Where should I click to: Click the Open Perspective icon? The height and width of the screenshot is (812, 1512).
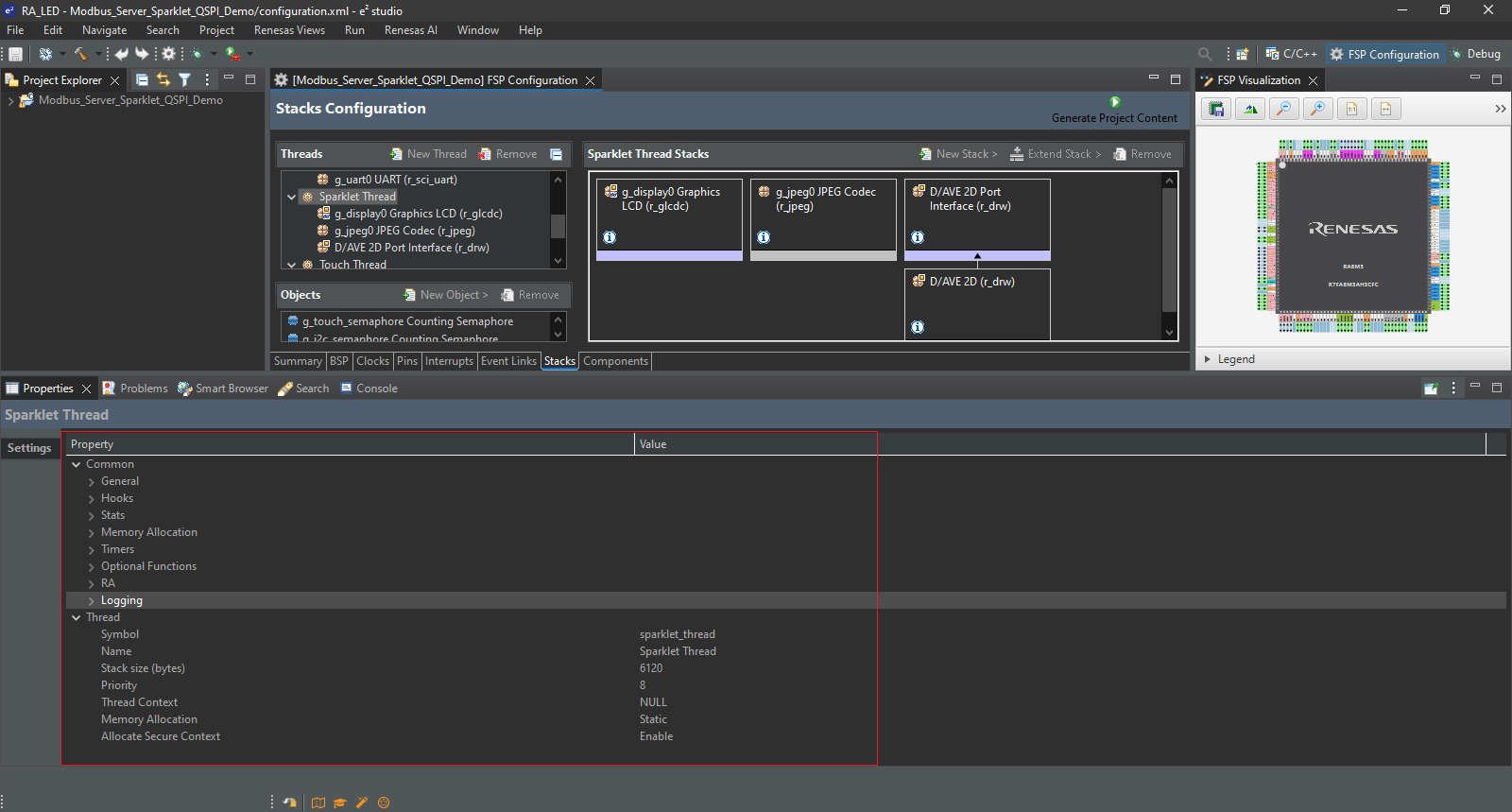tap(1242, 54)
